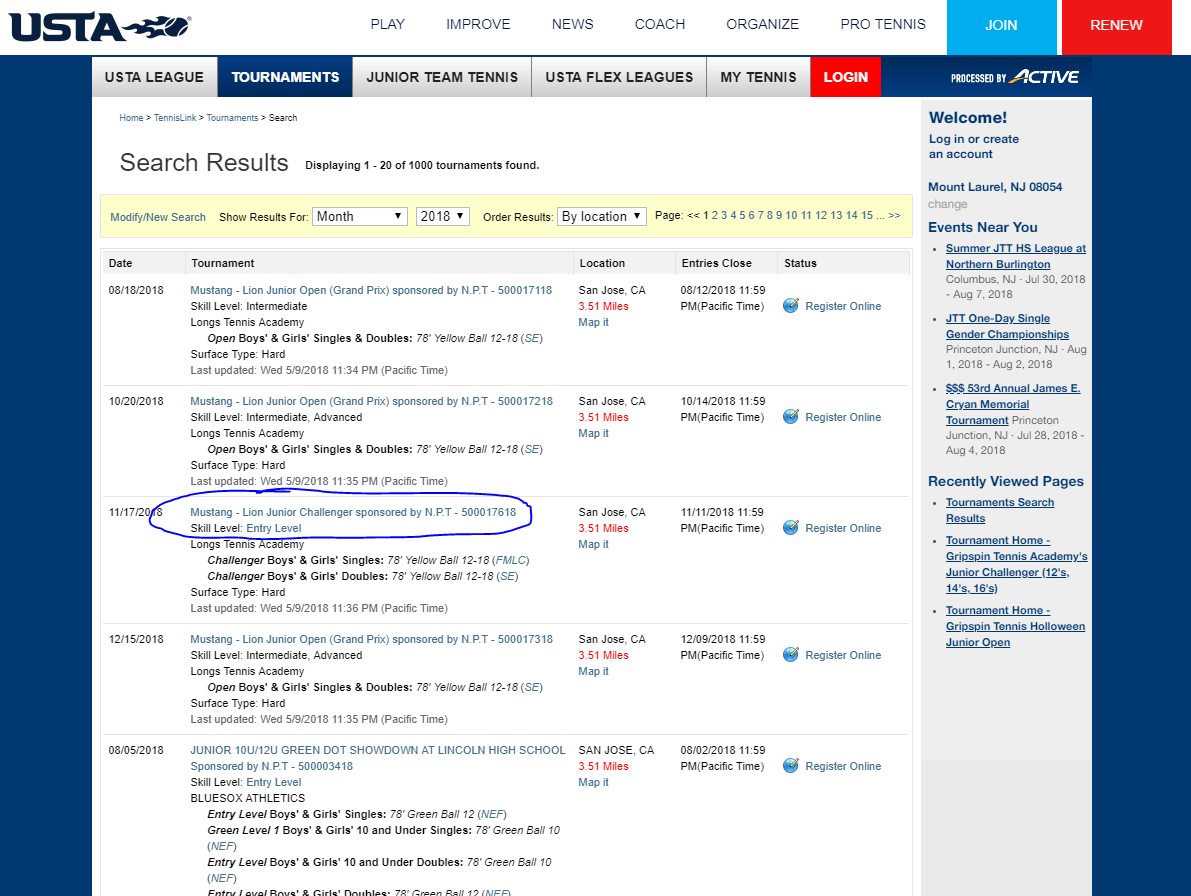
Task: Click Entry Level skill link in 11/17/2018 row
Action: click(273, 528)
